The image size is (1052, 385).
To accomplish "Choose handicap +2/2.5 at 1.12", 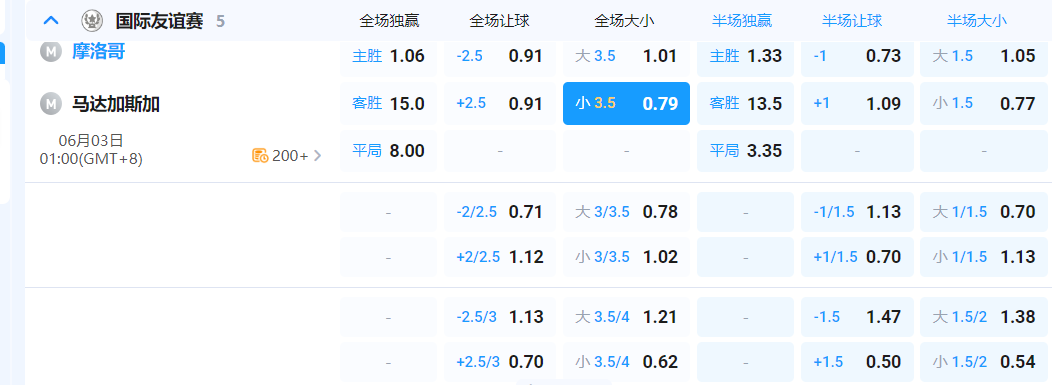I will coord(500,257).
